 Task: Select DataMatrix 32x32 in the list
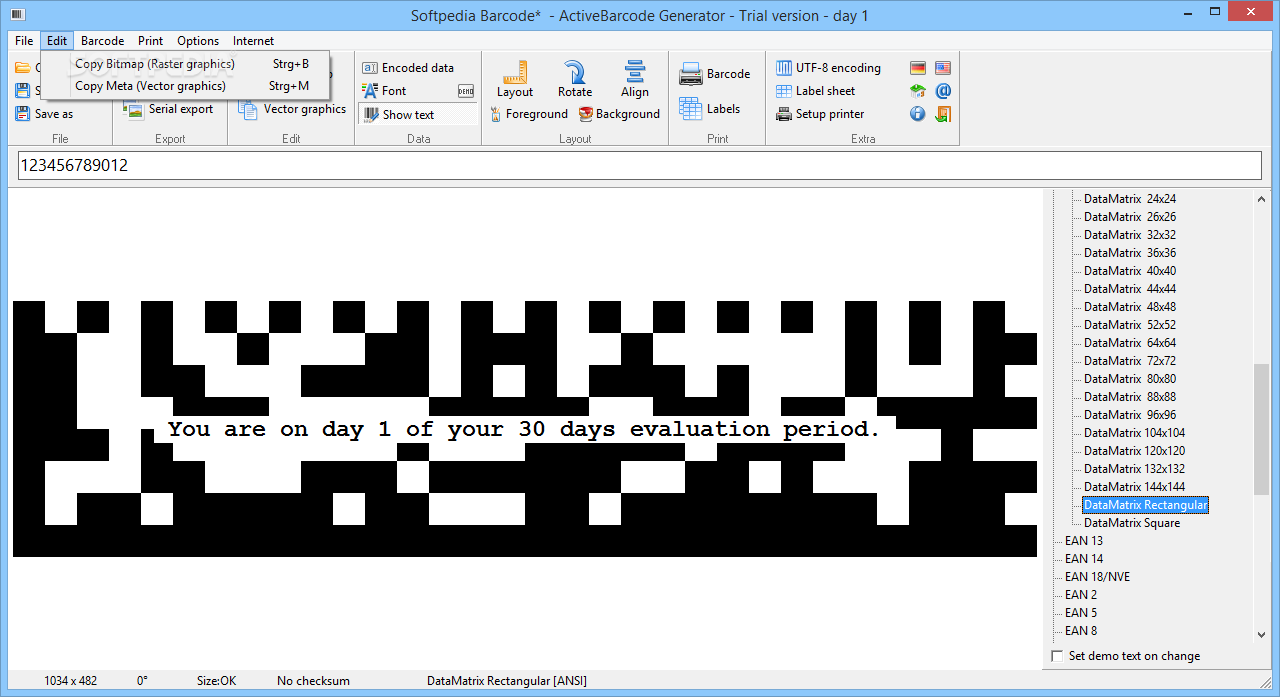1130,235
